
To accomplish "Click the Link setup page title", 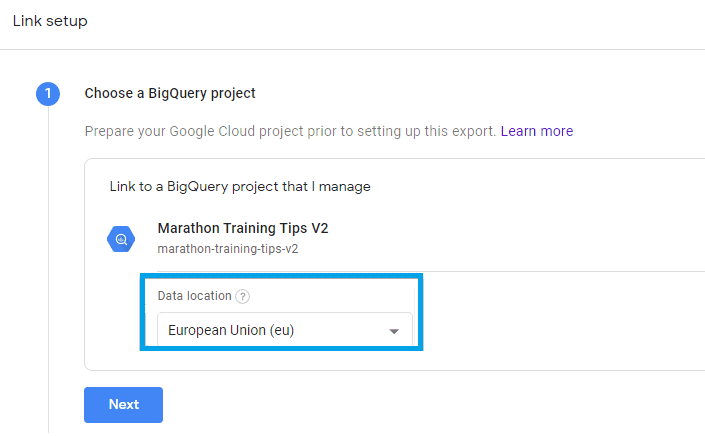I will pyautogui.click(x=50, y=21).
